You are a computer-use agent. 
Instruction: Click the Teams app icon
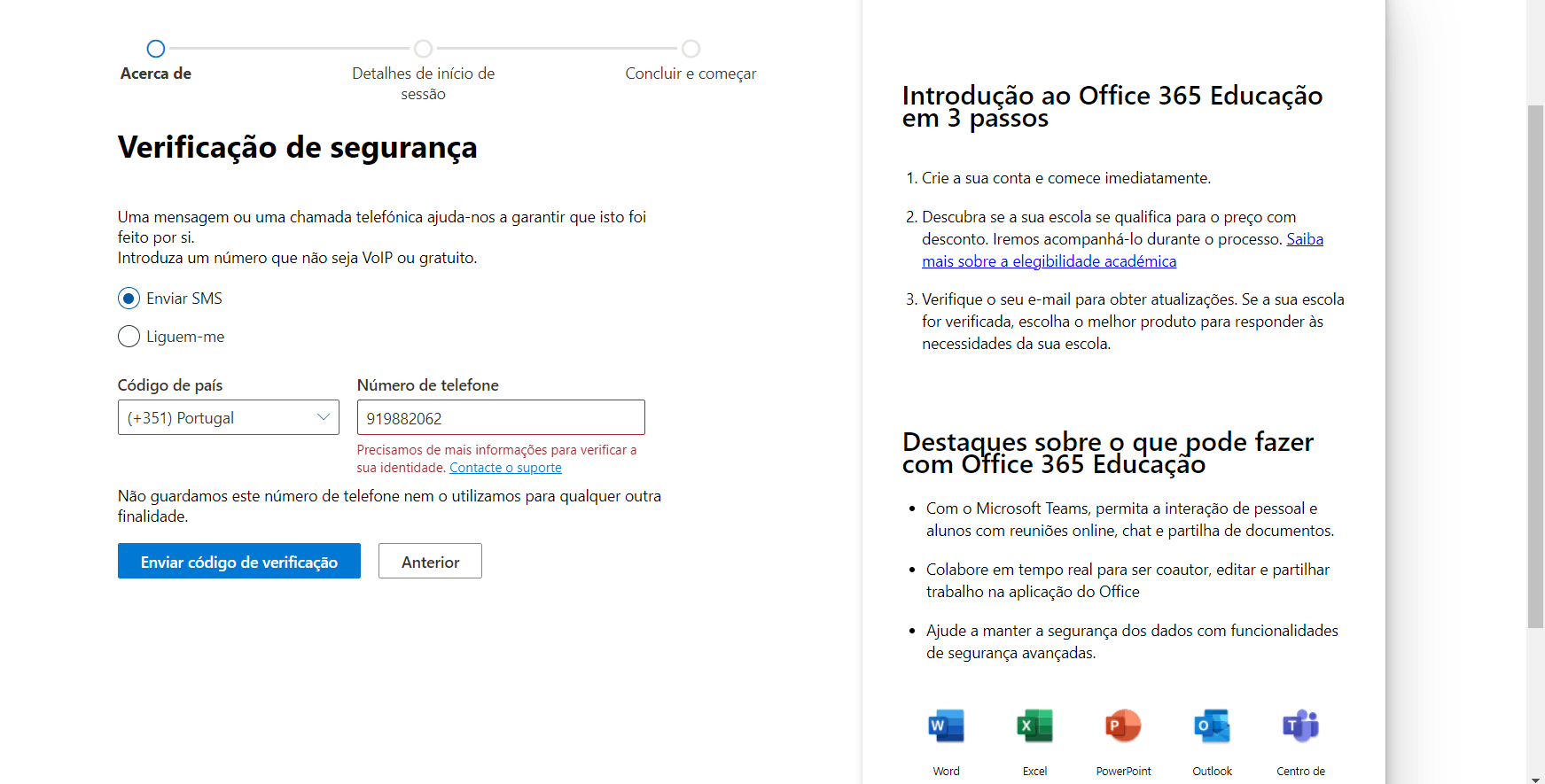(1300, 726)
